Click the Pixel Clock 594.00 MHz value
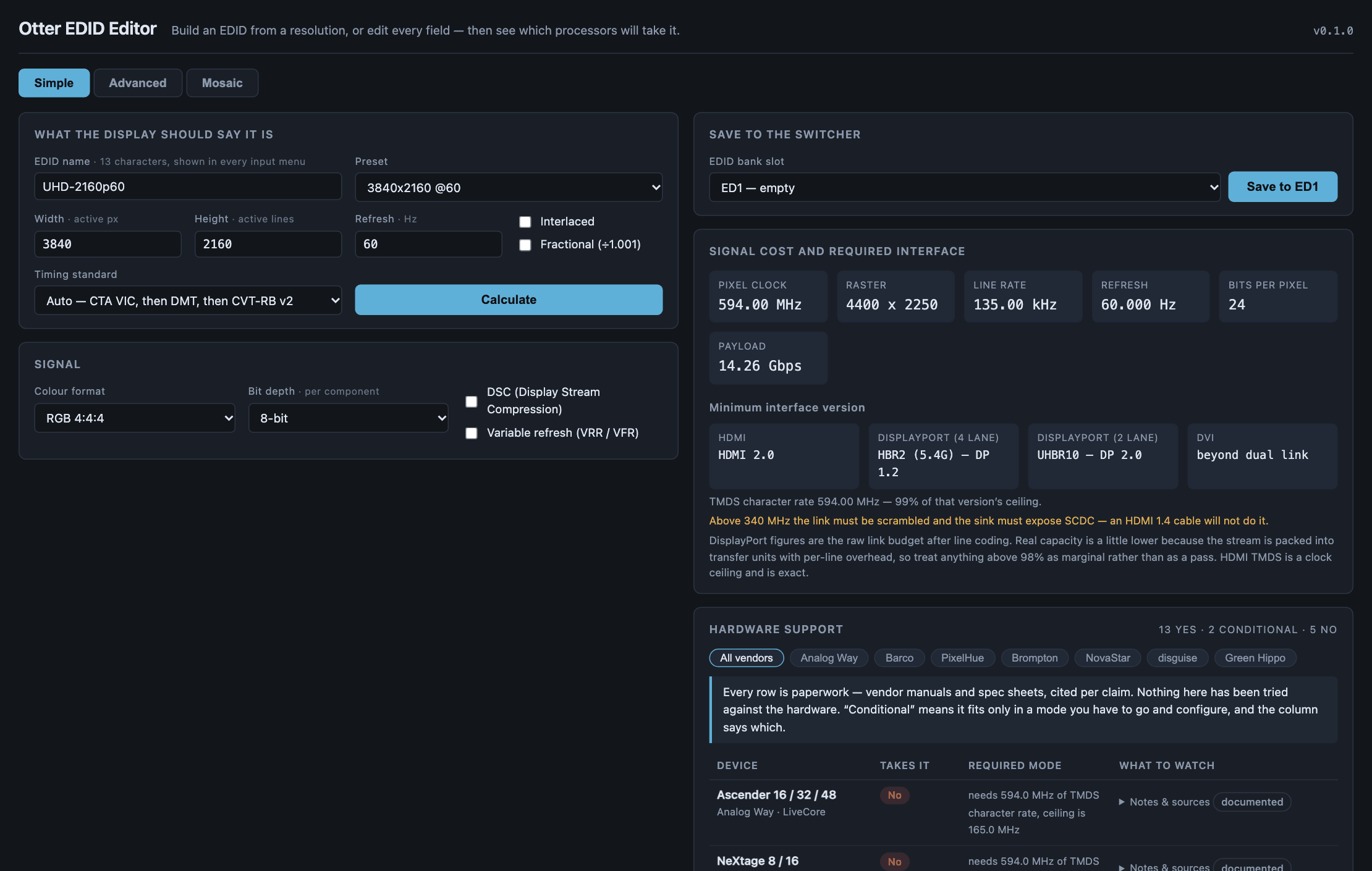Viewport: 1372px width, 871px height. point(760,305)
